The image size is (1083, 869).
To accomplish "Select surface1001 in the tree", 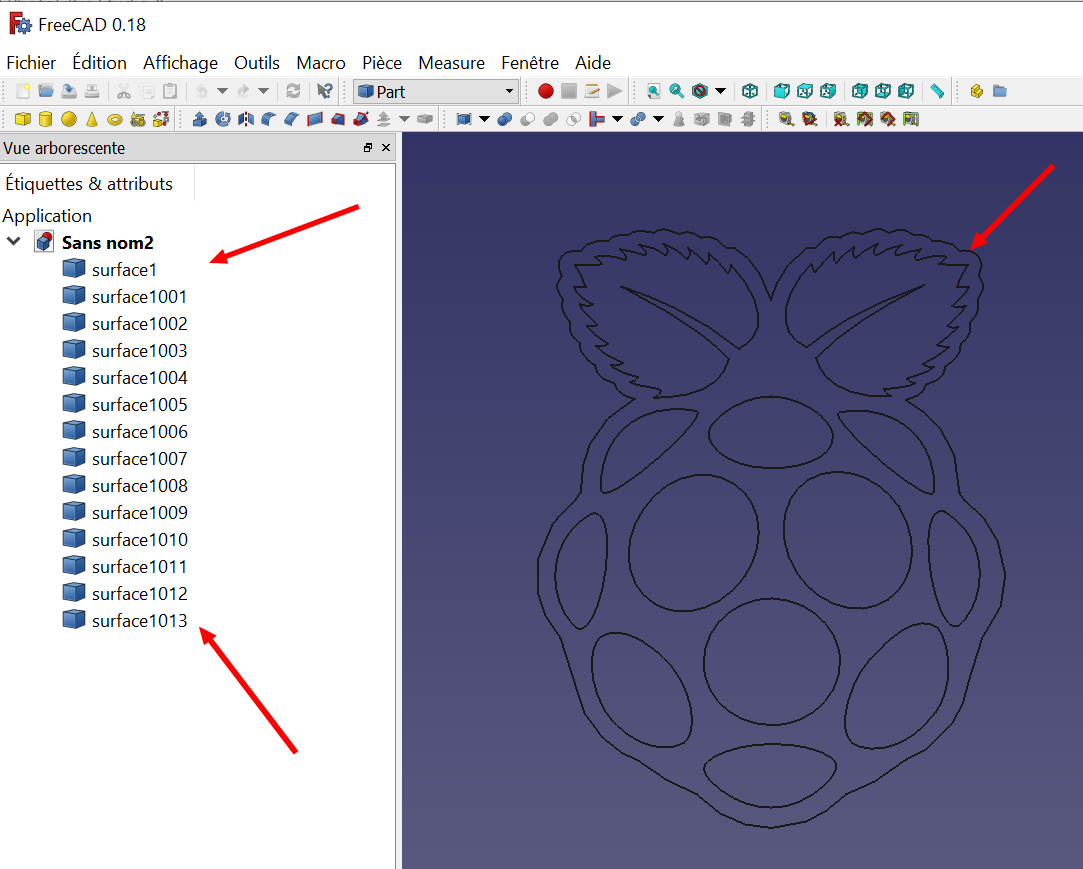I will click(x=140, y=296).
